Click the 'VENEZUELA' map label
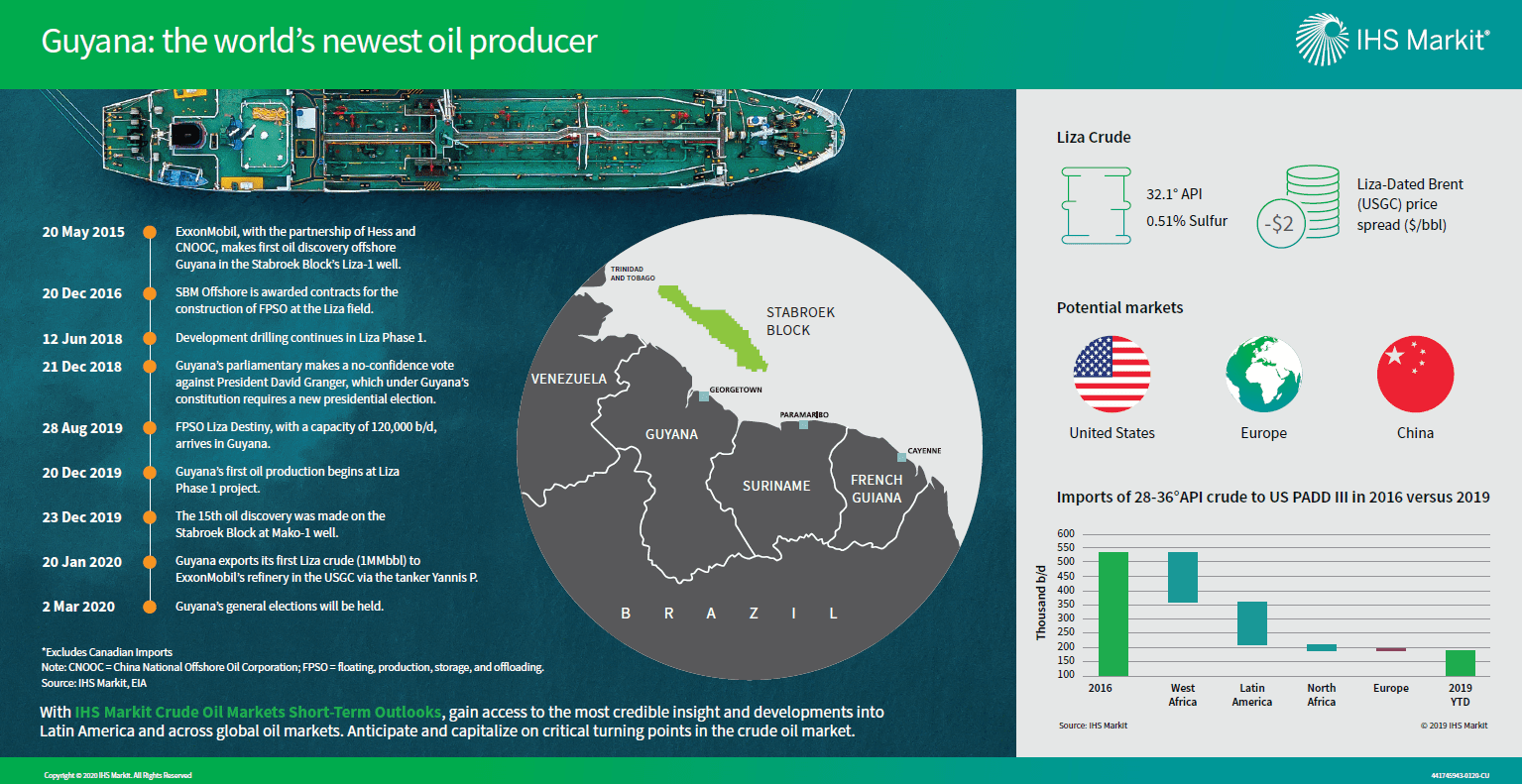Screen dimensions: 1522x784 (x=569, y=379)
